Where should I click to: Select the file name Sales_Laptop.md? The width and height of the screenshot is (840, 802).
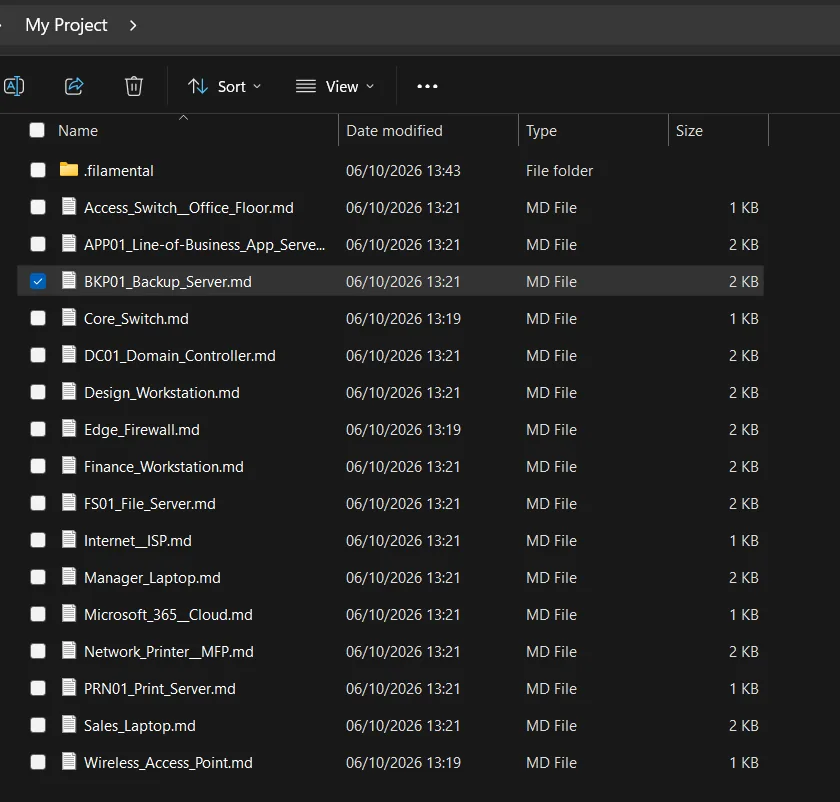click(140, 725)
